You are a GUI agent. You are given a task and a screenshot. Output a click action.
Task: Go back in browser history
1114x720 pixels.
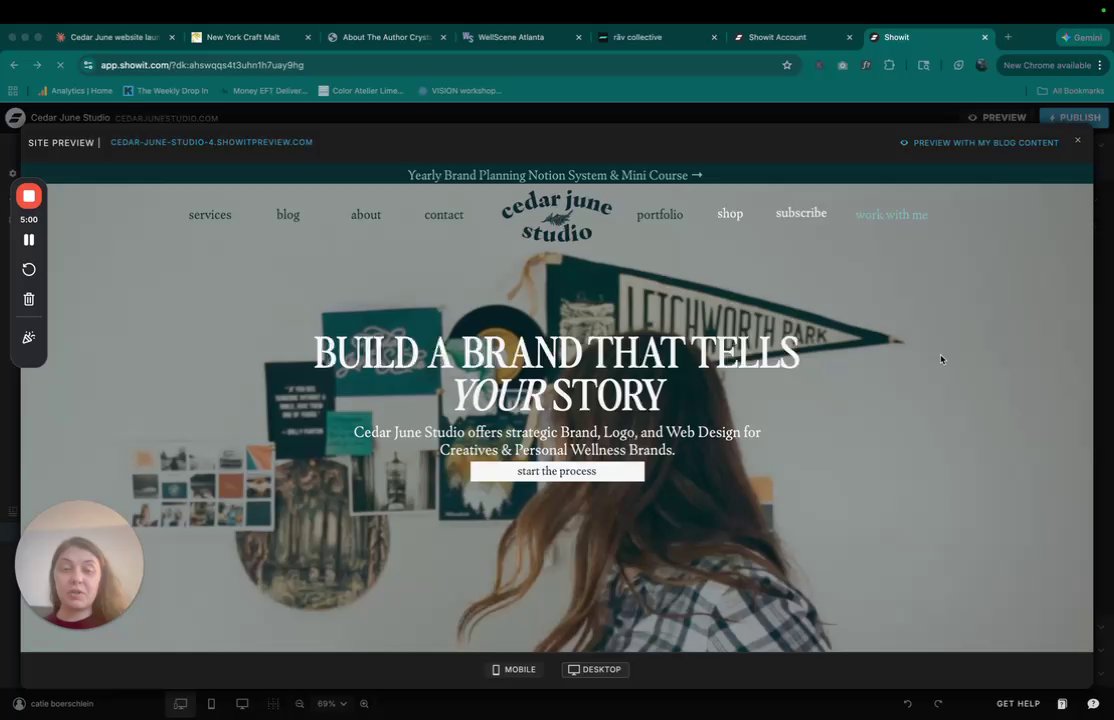[14, 65]
